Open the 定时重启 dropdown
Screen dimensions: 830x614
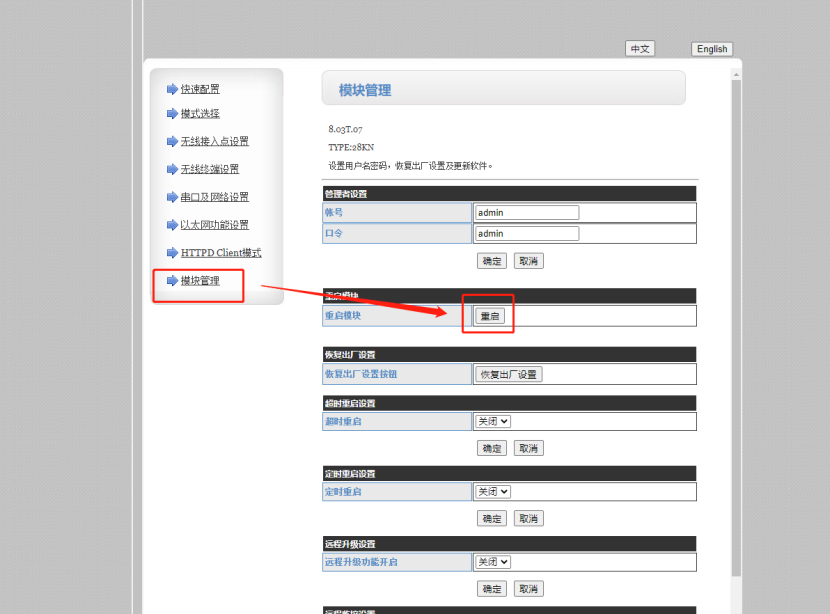tap(493, 492)
